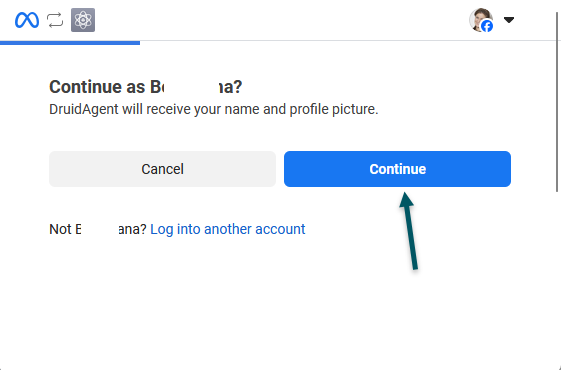Image resolution: width=561 pixels, height=370 pixels.
Task: Click the blank white area below the link
Action: 250,304
